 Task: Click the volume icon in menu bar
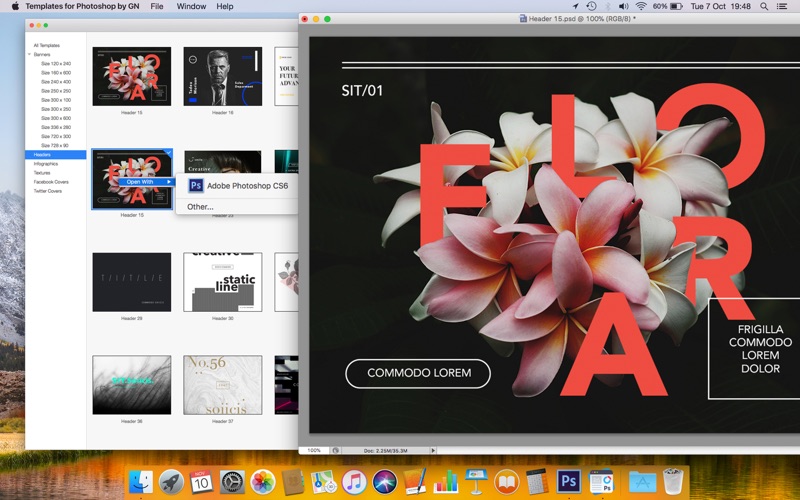point(623,6)
